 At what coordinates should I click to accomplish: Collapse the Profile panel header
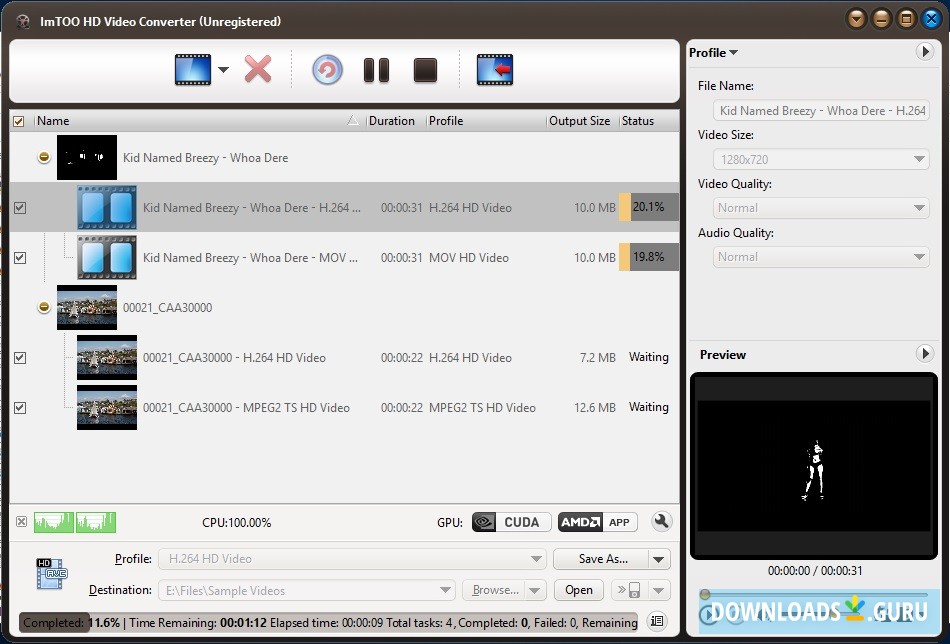coord(736,52)
